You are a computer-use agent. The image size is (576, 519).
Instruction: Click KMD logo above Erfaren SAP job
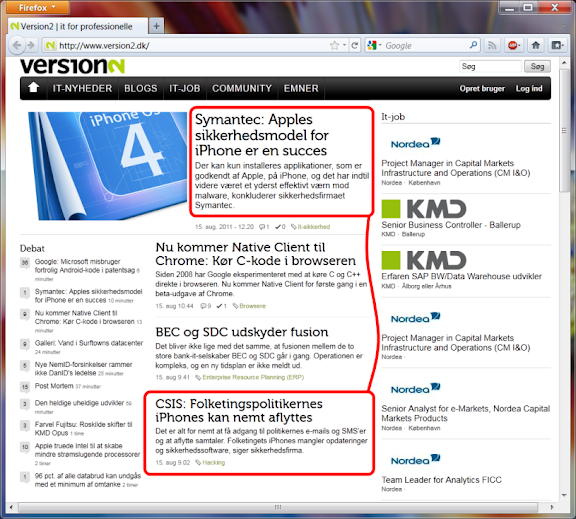click(424, 260)
